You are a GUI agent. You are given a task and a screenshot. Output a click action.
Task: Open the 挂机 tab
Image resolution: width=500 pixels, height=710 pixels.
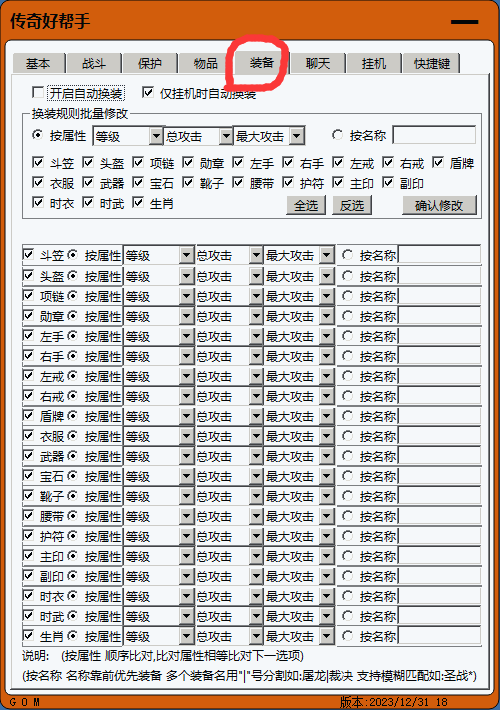(374, 63)
